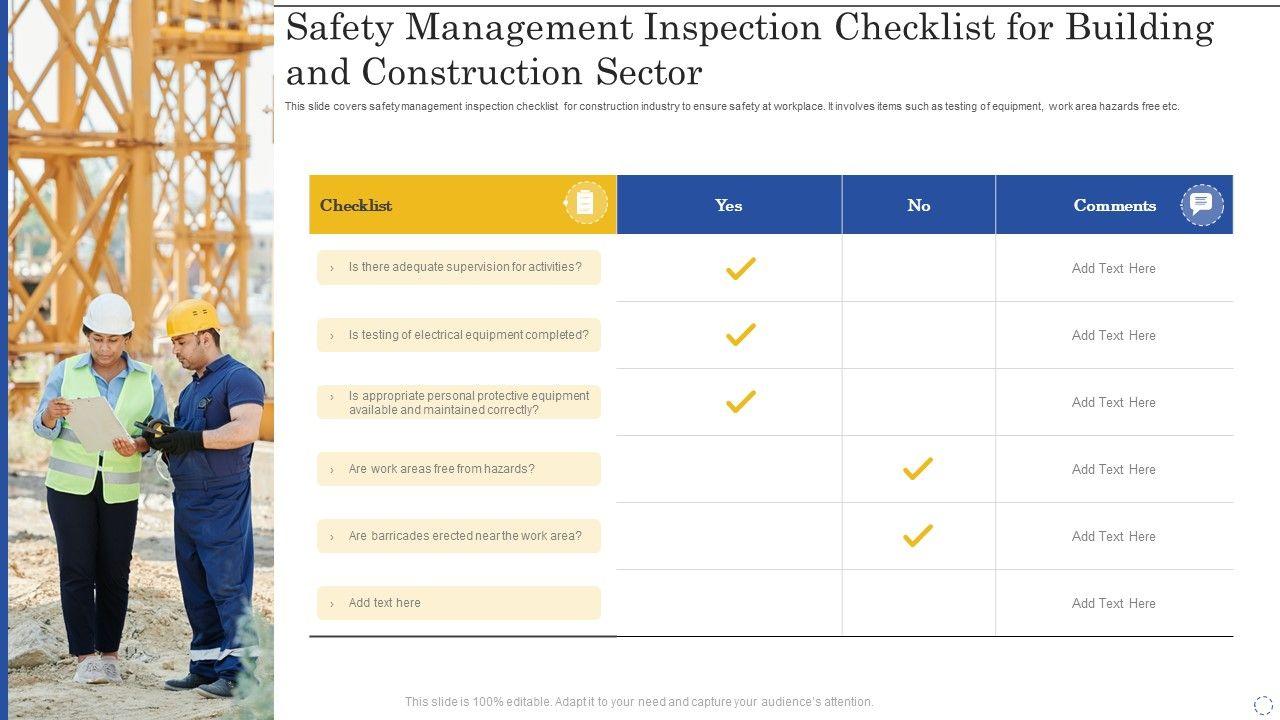Click the No checkmark for work areas hazards

(x=917, y=469)
